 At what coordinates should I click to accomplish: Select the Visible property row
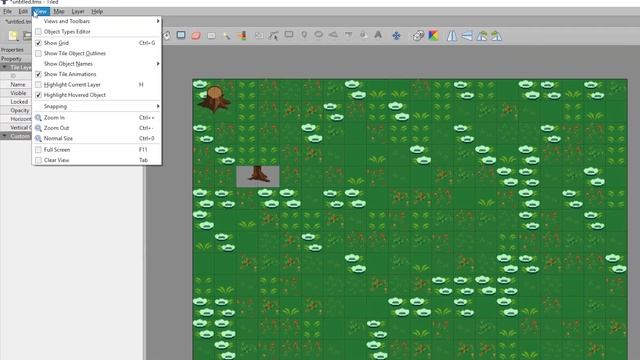[x=16, y=93]
